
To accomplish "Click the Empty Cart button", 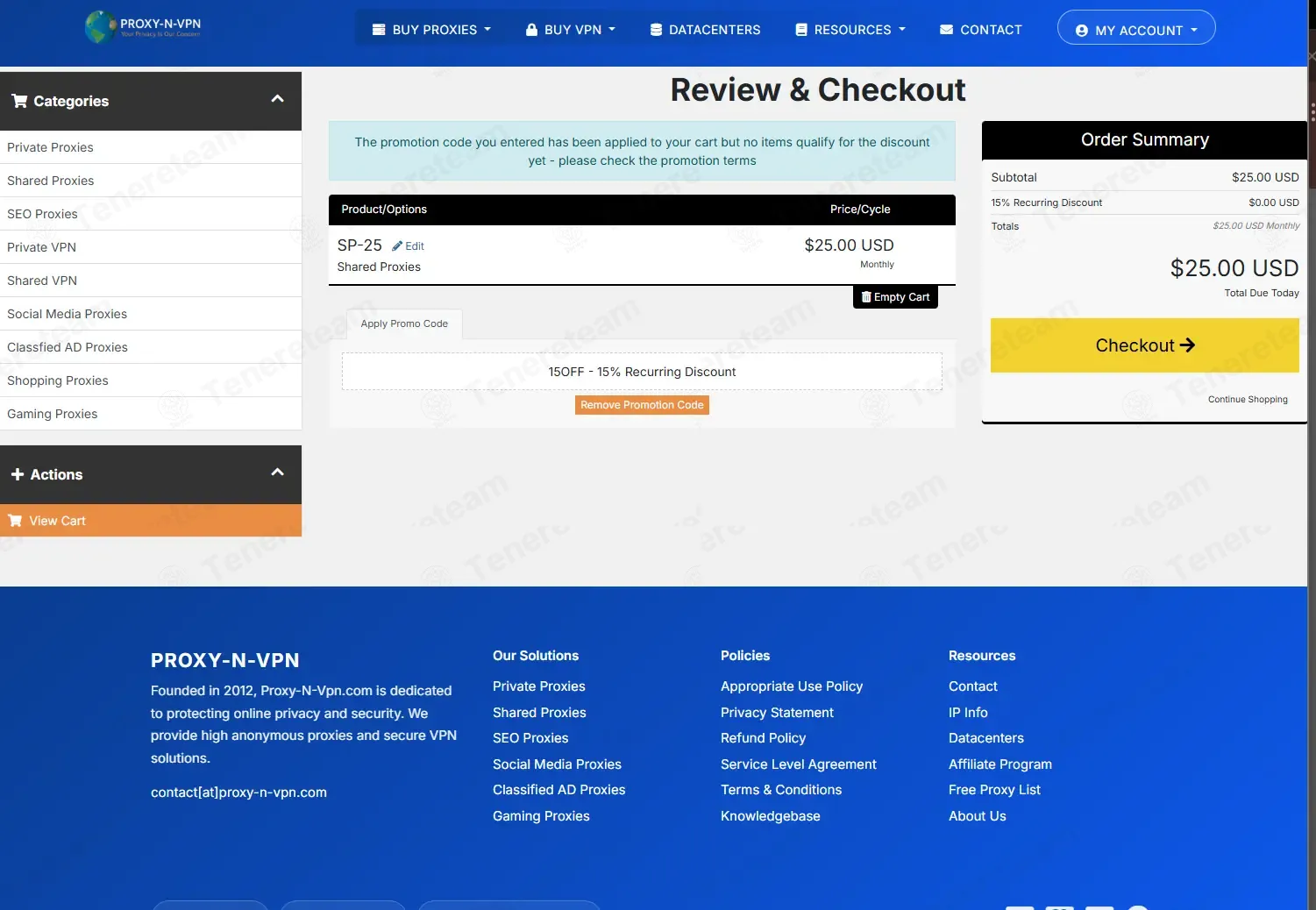I will 895,297.
